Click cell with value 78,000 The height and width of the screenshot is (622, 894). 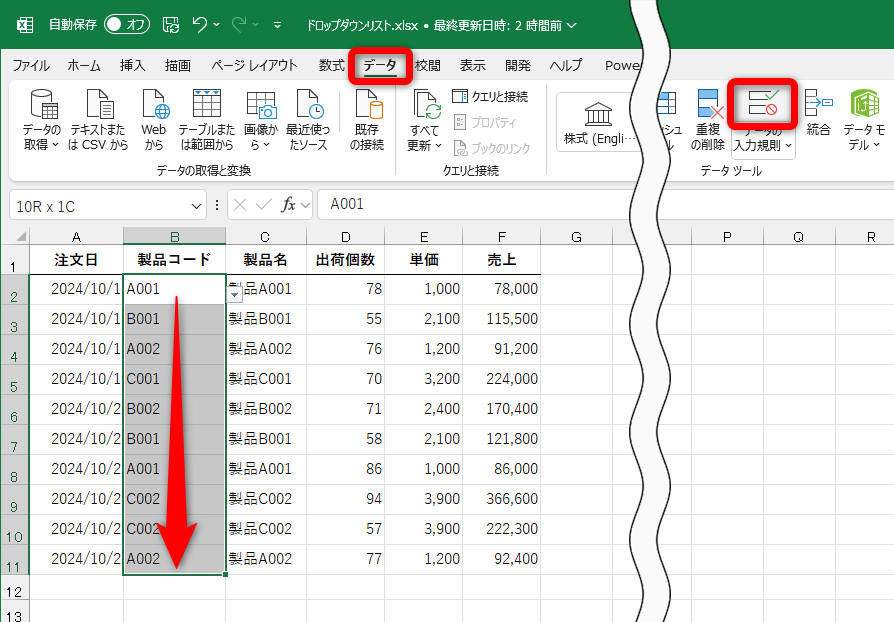click(501, 289)
